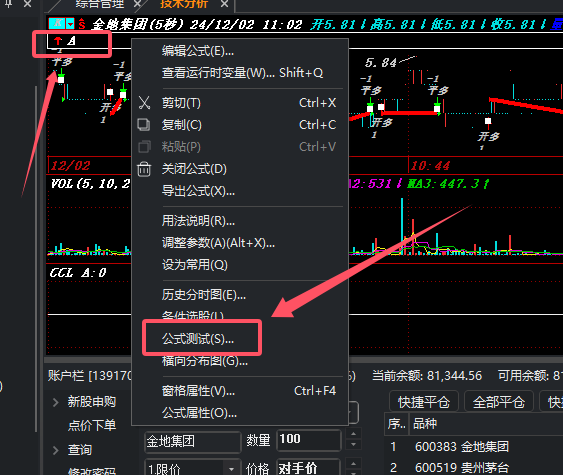Open the 1.限价 order type dropdown
Image resolution: width=563 pixels, height=475 pixels.
[x=231, y=469]
